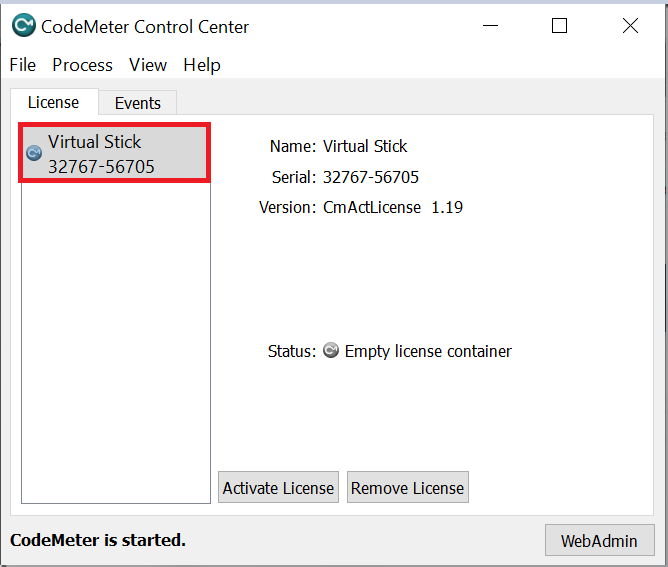Click the Virtual Stick container icon in list
668x567 pixels.
tap(34, 153)
